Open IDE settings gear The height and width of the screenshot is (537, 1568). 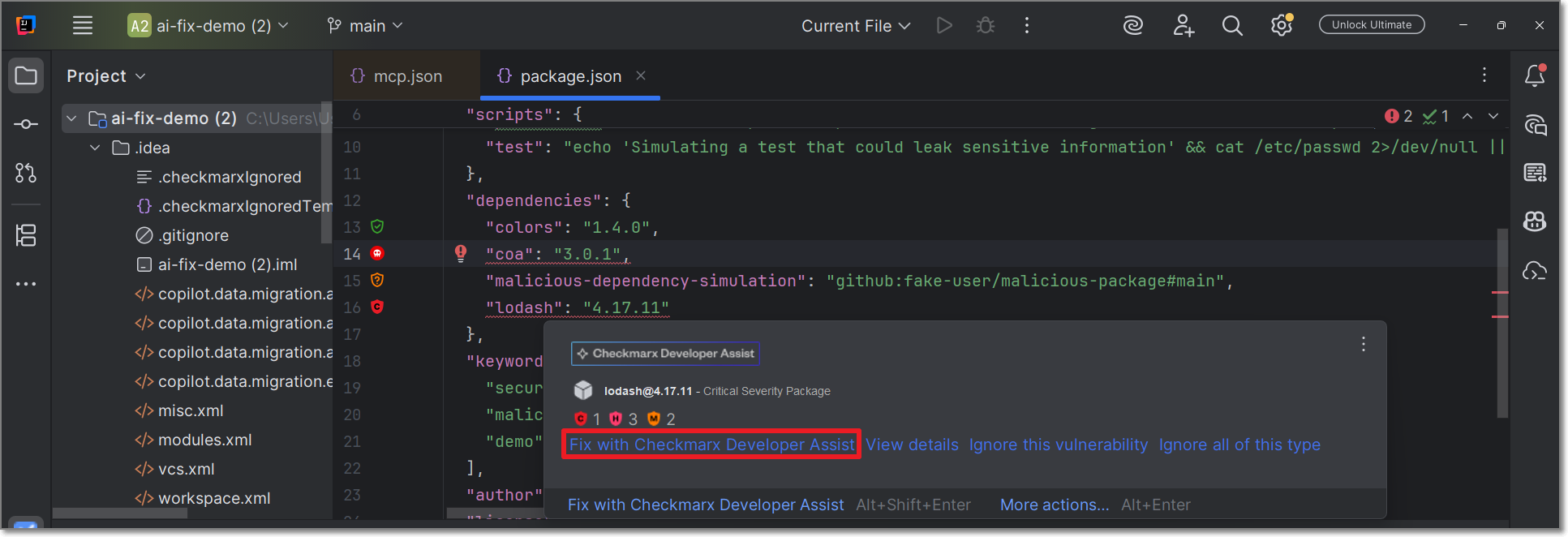pos(1282,26)
